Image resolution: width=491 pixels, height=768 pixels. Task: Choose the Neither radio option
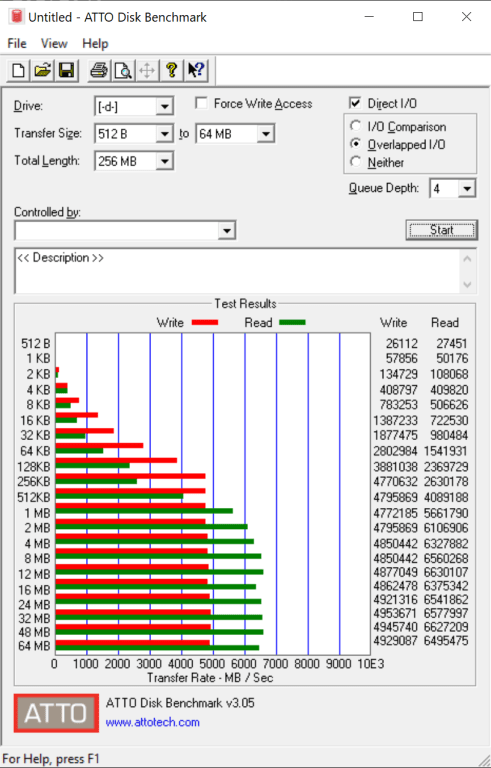pyautogui.click(x=355, y=162)
